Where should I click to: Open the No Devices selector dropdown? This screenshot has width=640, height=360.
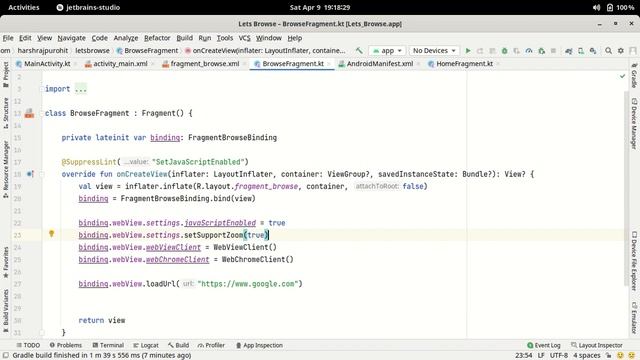tap(434, 51)
